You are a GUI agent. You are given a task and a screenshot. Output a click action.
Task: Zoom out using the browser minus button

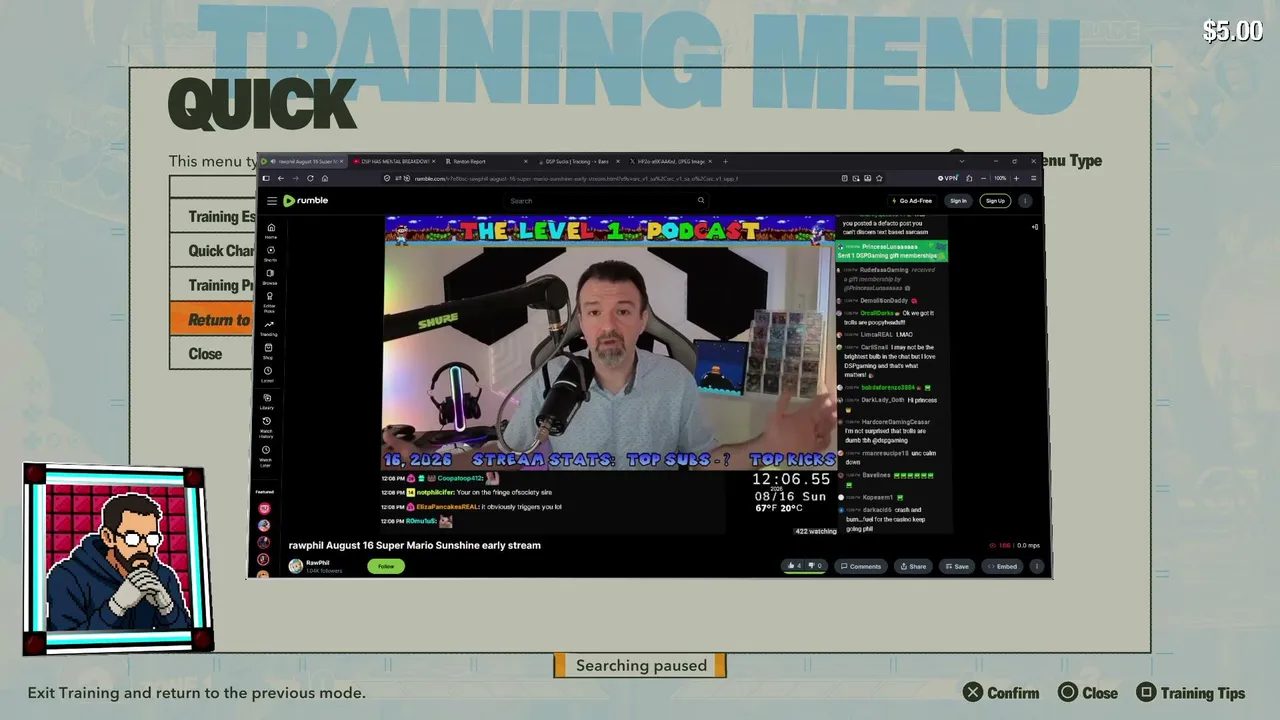click(983, 178)
